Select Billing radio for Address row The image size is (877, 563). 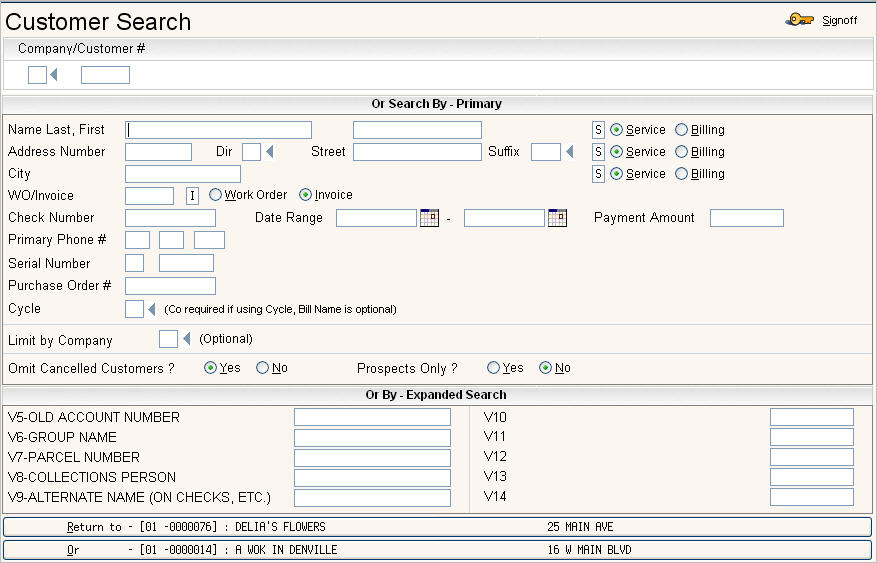pos(681,152)
